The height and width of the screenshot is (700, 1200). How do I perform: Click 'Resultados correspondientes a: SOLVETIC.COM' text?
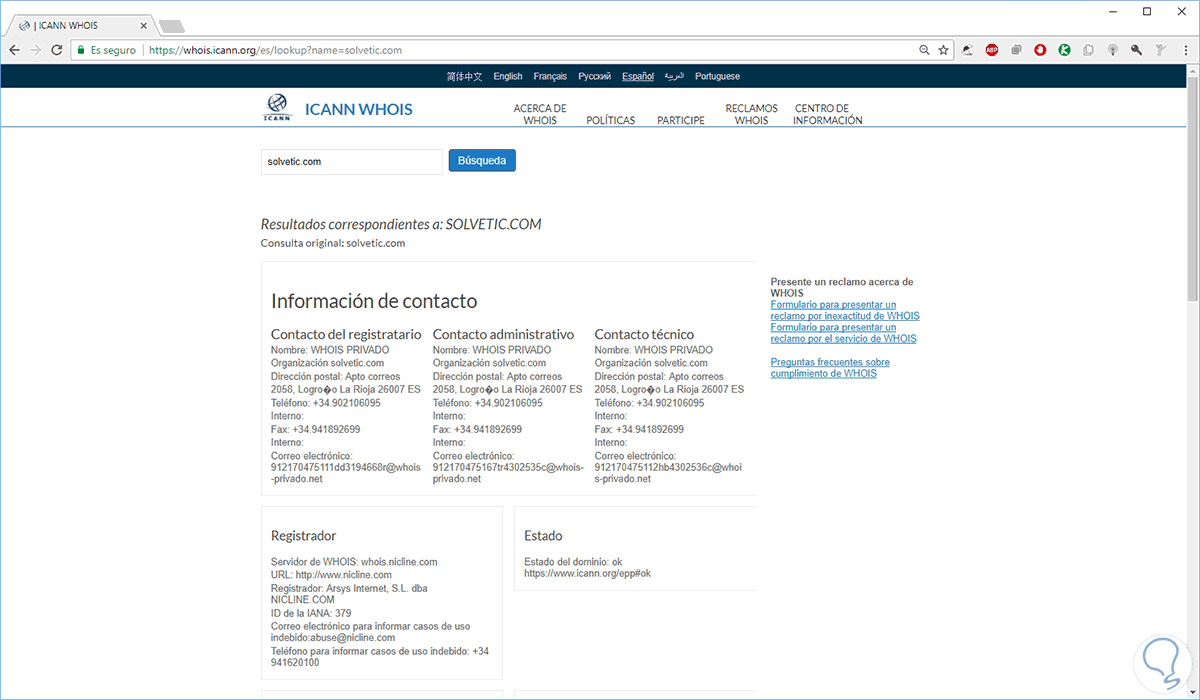click(401, 224)
